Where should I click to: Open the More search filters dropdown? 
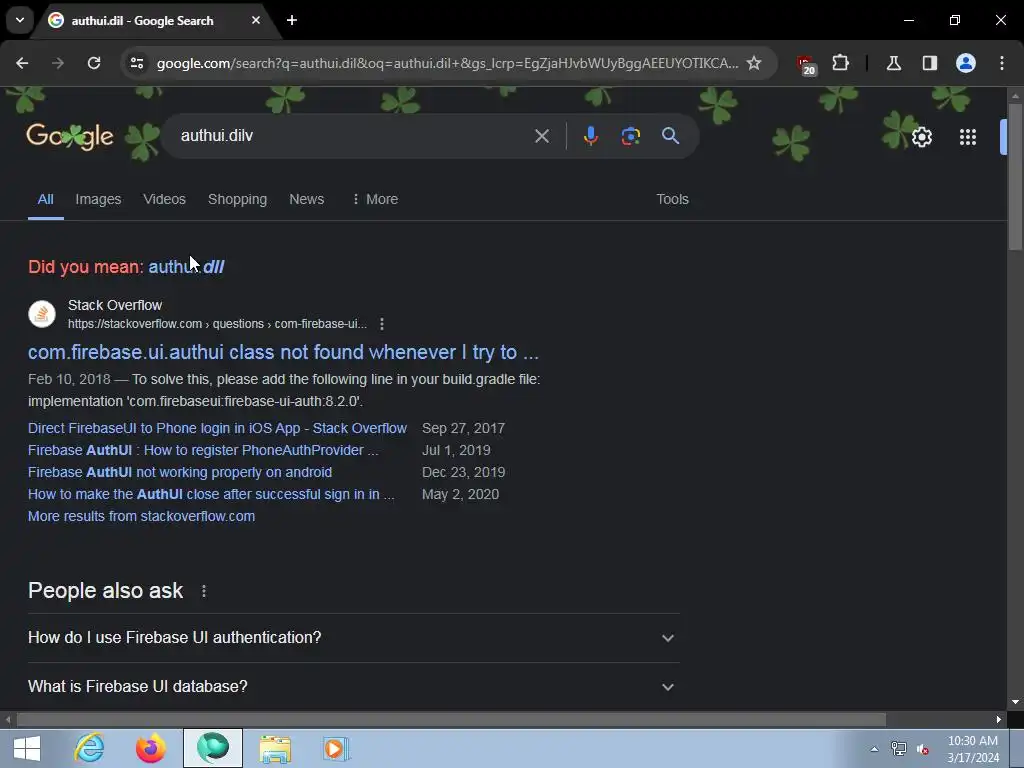tap(375, 199)
